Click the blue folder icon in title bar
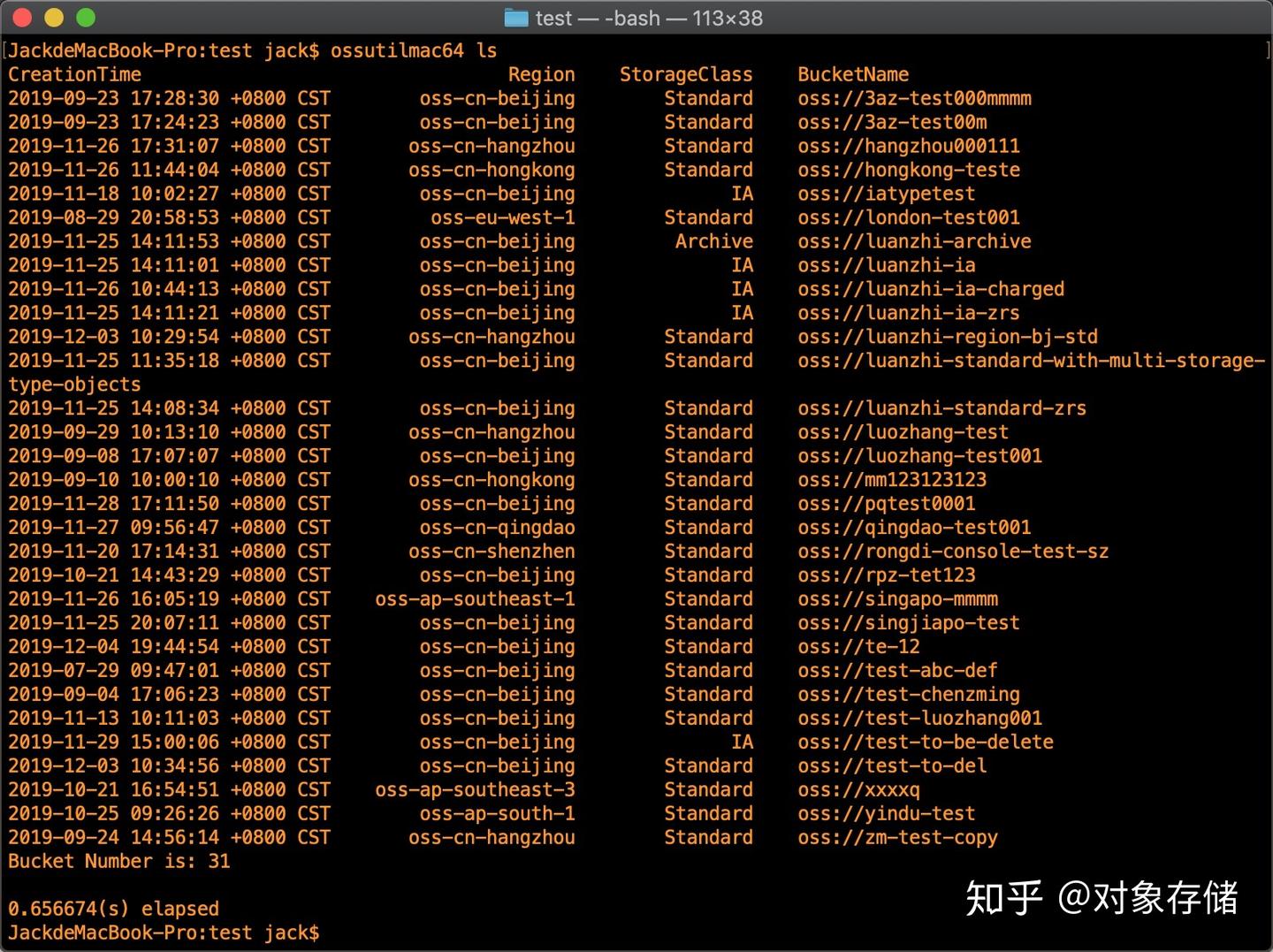1273x952 pixels. coord(516,18)
